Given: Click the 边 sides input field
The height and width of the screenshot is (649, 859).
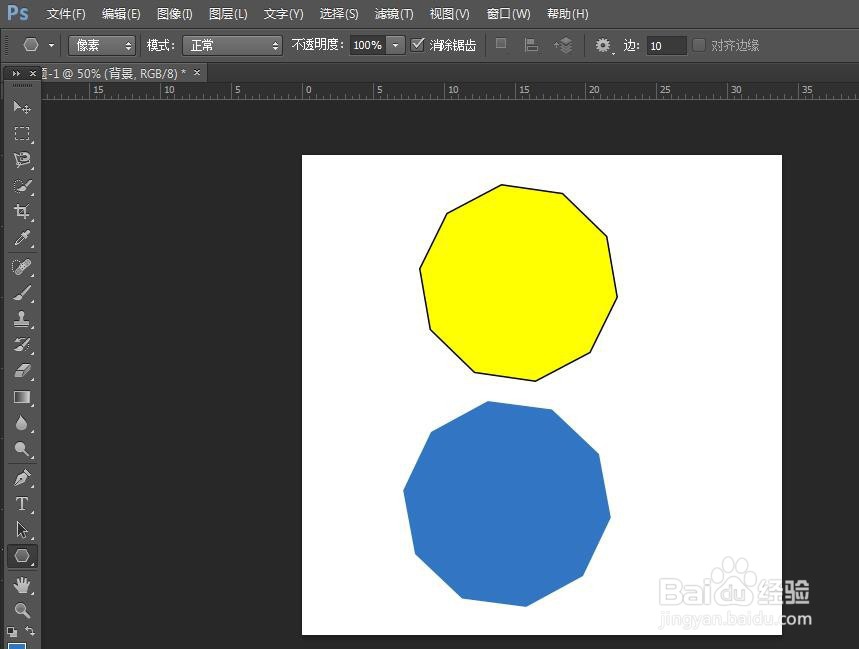Looking at the screenshot, I should coord(666,45).
